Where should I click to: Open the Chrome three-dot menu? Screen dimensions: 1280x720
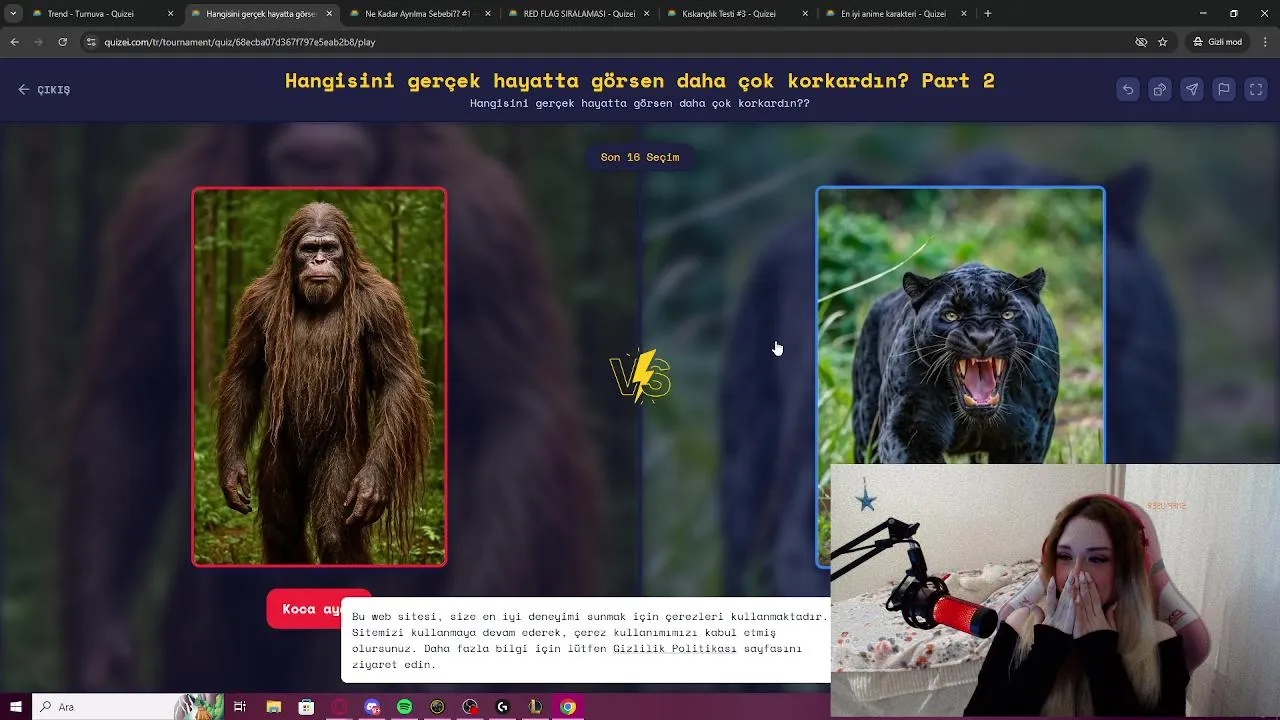click(1265, 42)
